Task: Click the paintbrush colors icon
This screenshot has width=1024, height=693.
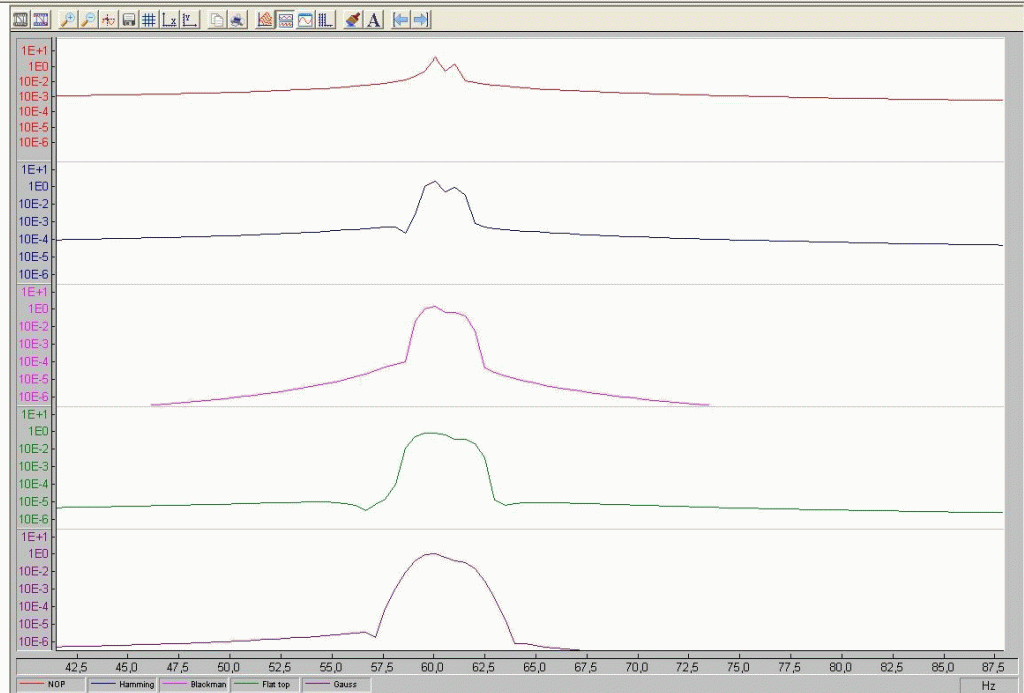Action: [353, 20]
